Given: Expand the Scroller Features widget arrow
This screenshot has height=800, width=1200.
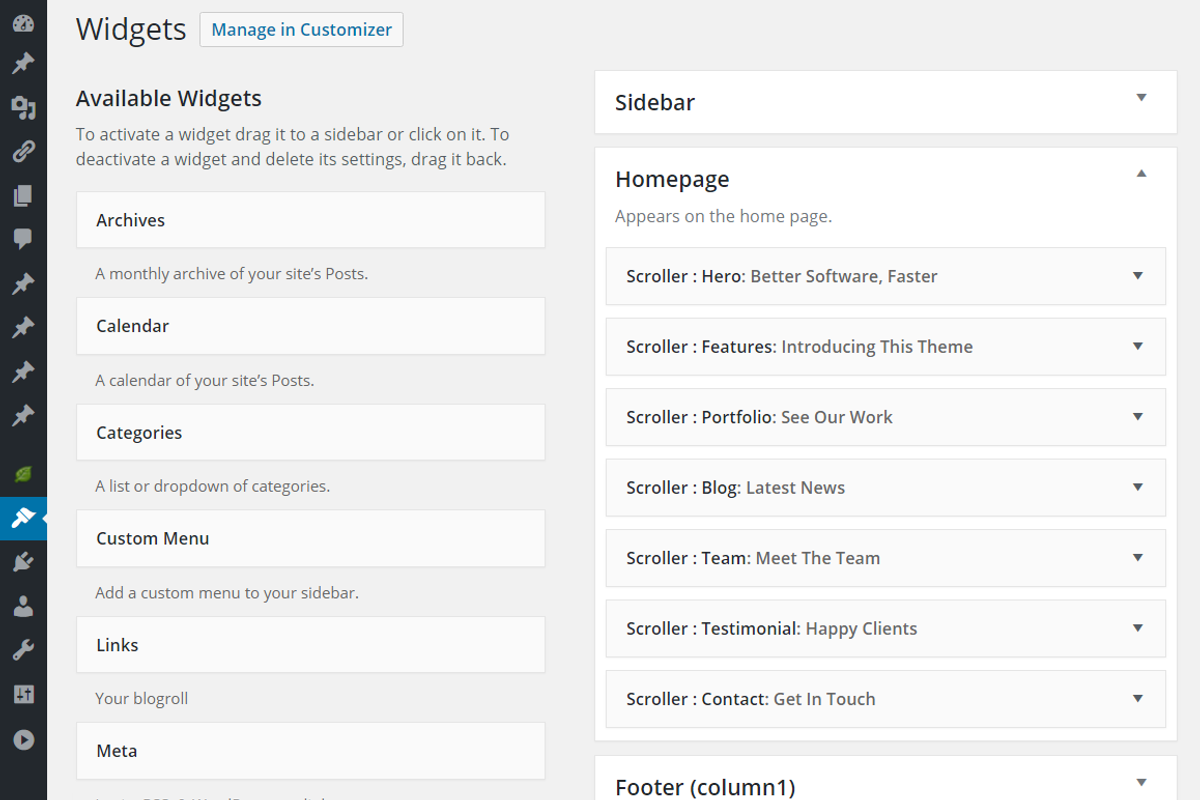Looking at the screenshot, I should click(1137, 346).
